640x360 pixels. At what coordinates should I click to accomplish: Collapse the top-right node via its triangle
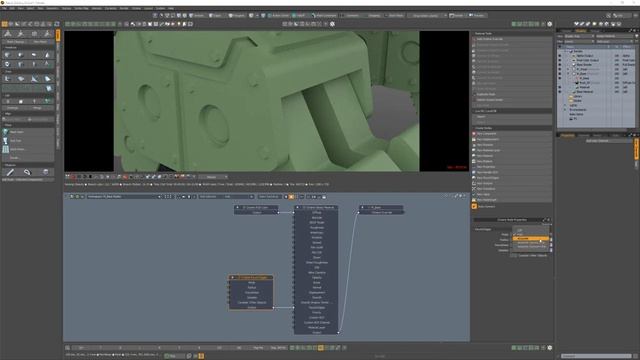click(x=362, y=208)
